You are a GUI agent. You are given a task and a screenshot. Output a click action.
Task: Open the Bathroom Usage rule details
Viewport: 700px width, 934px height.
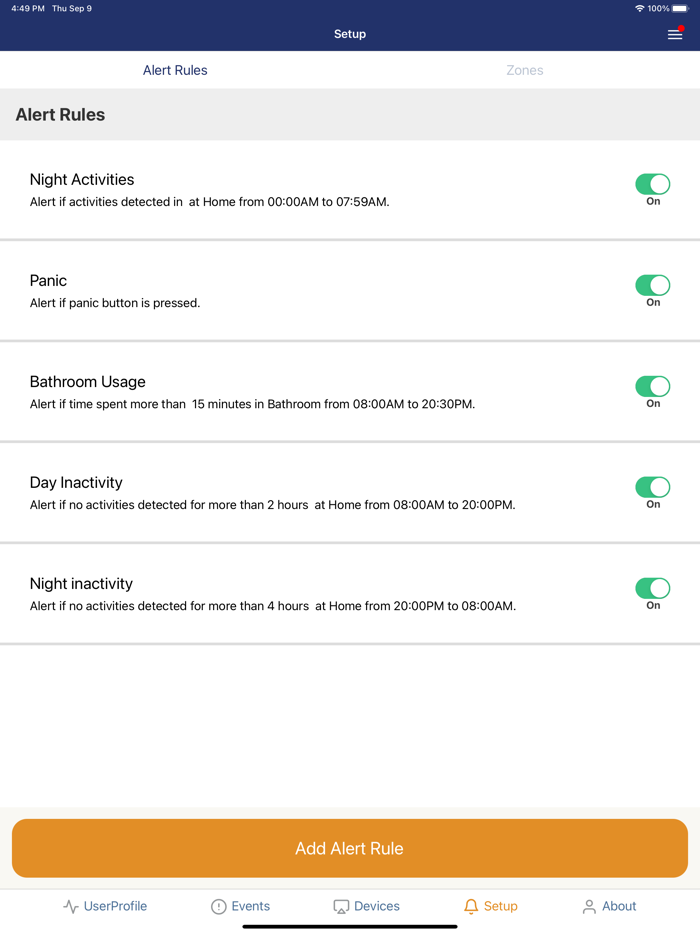252,404
